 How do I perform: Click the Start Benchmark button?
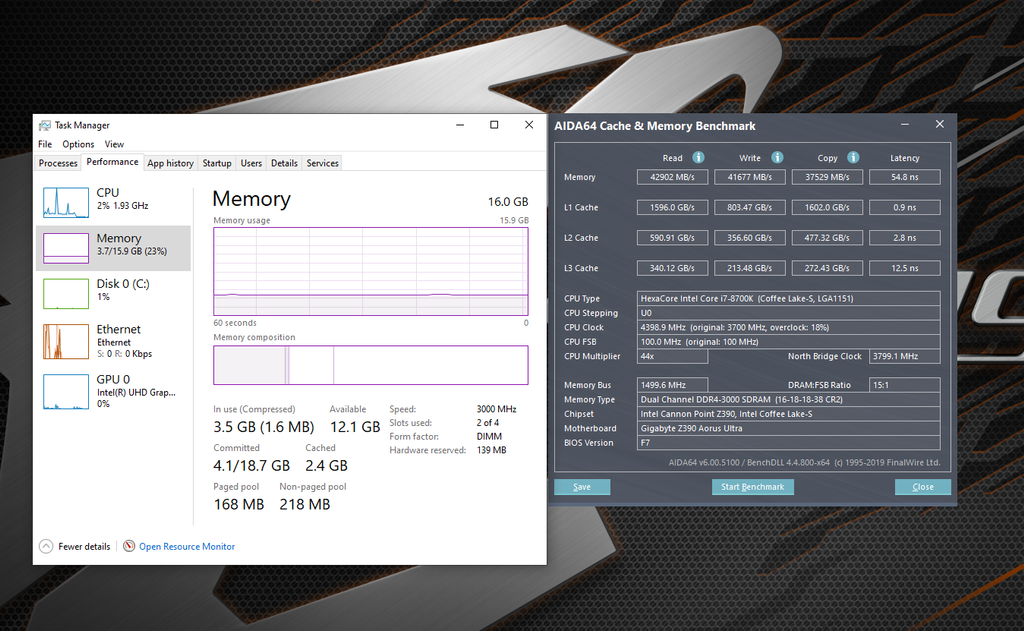(752, 487)
